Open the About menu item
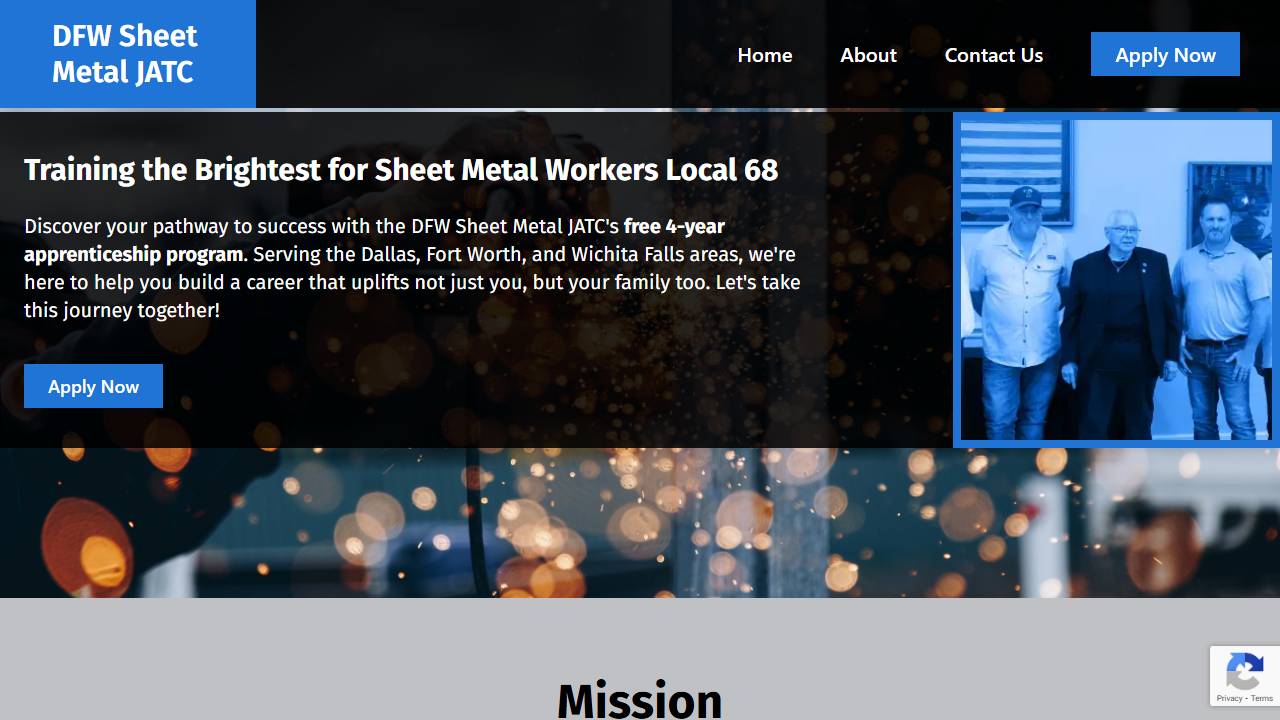Image resolution: width=1280 pixels, height=720 pixels. tap(868, 55)
